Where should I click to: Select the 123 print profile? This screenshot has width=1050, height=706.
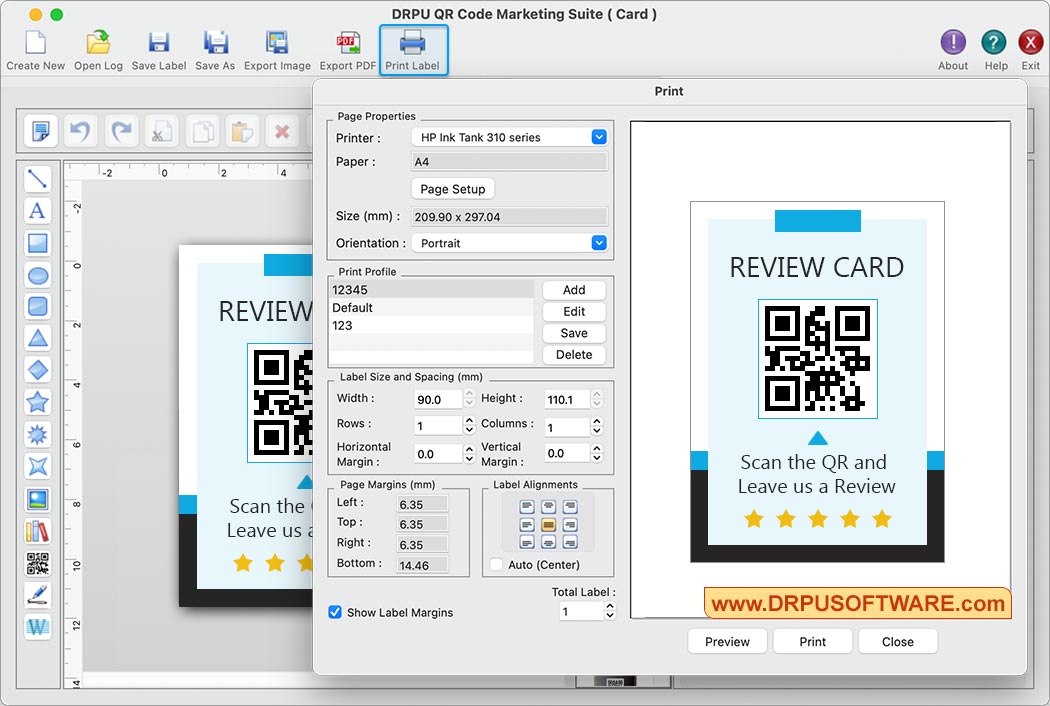coord(430,326)
